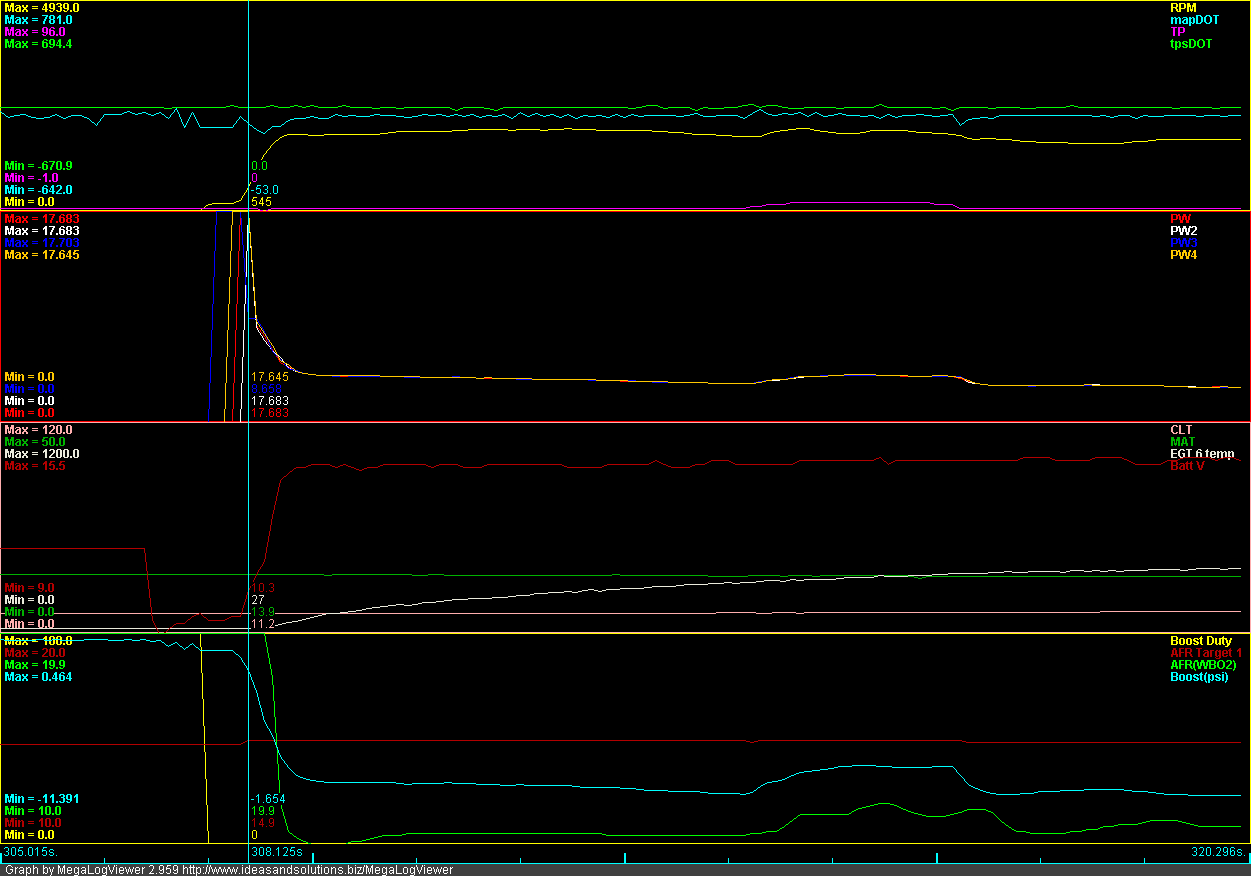Click the Max = 1200.0 EGT readout
The width and height of the screenshot is (1251, 876).
[41, 454]
